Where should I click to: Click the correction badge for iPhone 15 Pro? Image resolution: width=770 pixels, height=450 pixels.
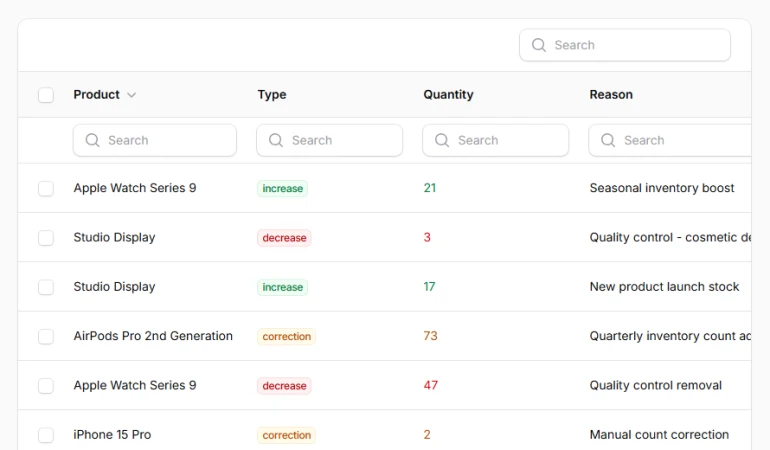pos(286,435)
